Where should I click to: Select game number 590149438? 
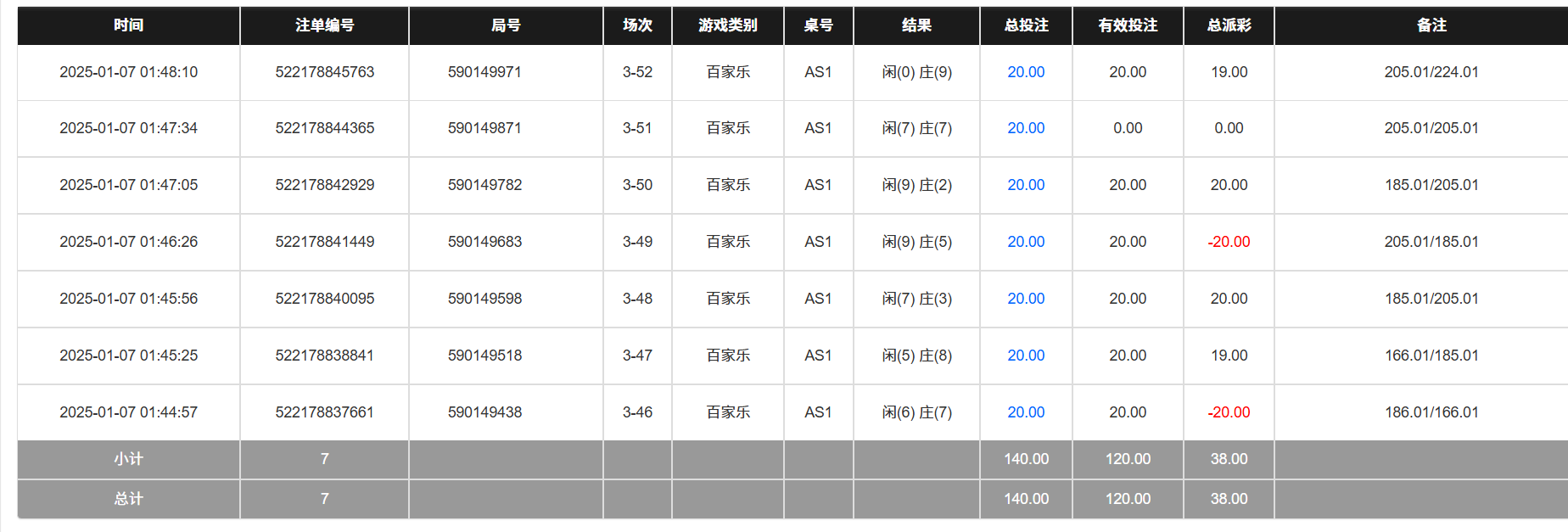[484, 412]
